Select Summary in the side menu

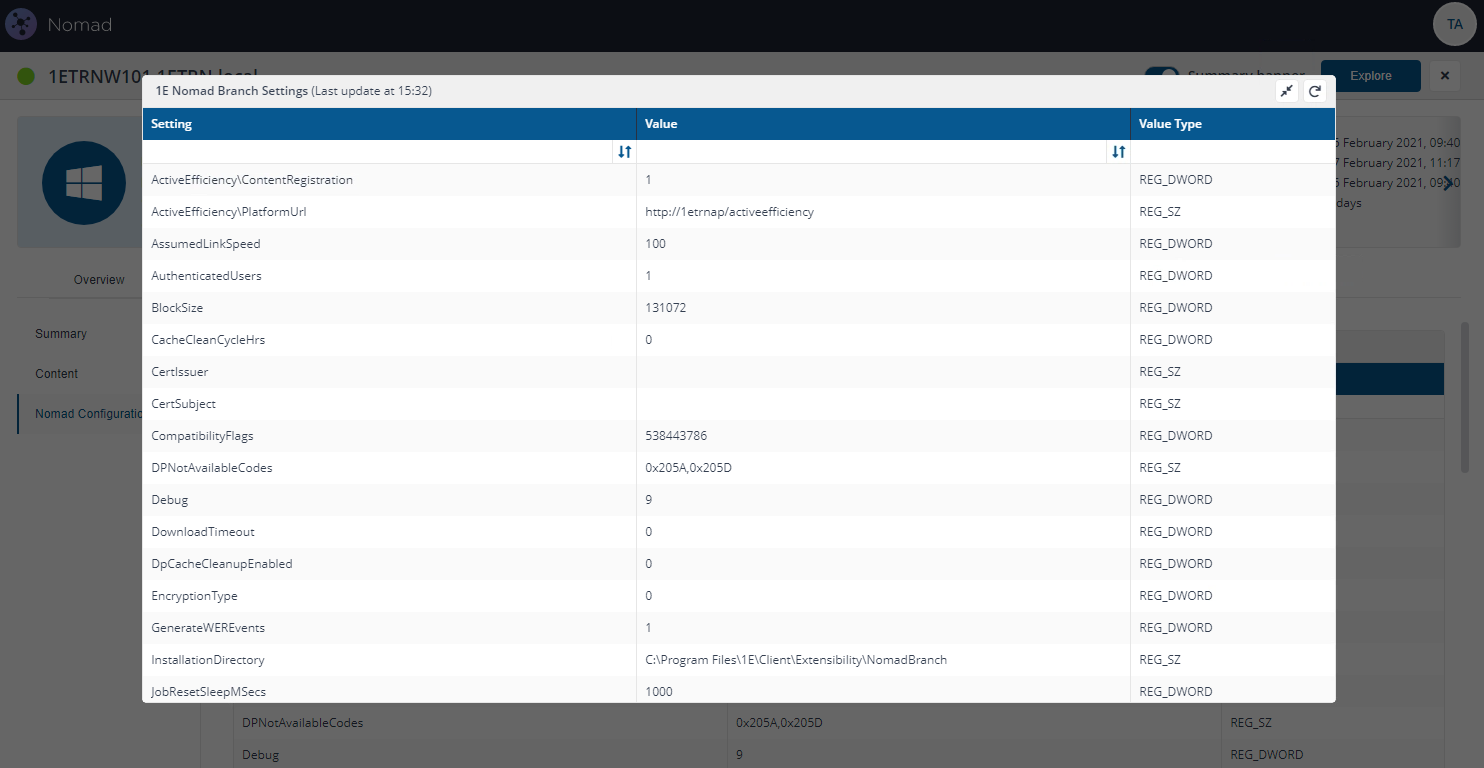point(61,334)
